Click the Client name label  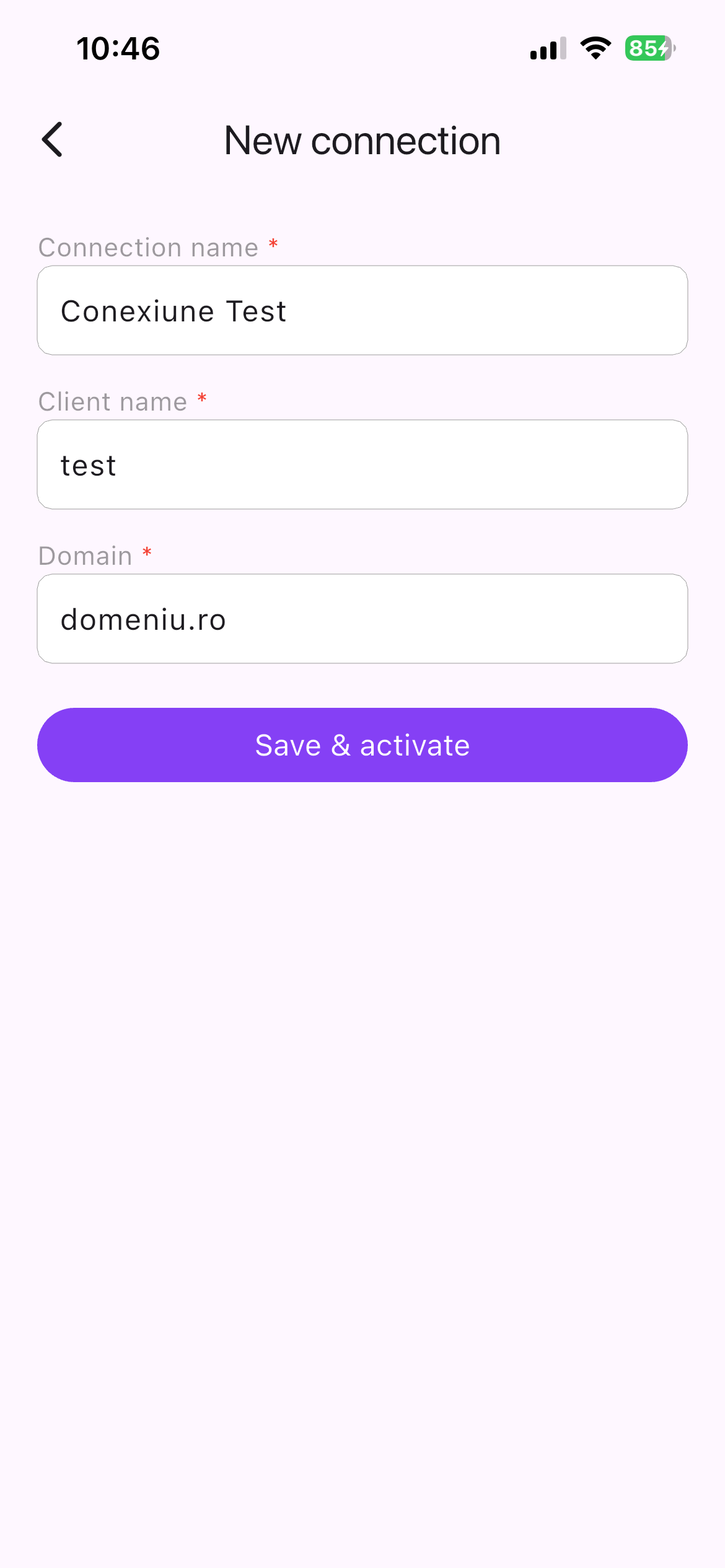[x=113, y=402]
